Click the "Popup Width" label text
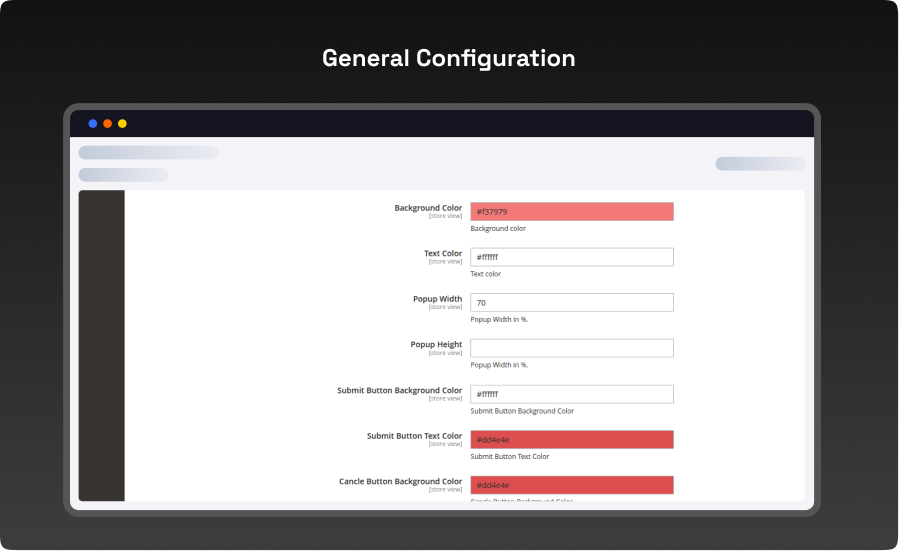 point(437,299)
